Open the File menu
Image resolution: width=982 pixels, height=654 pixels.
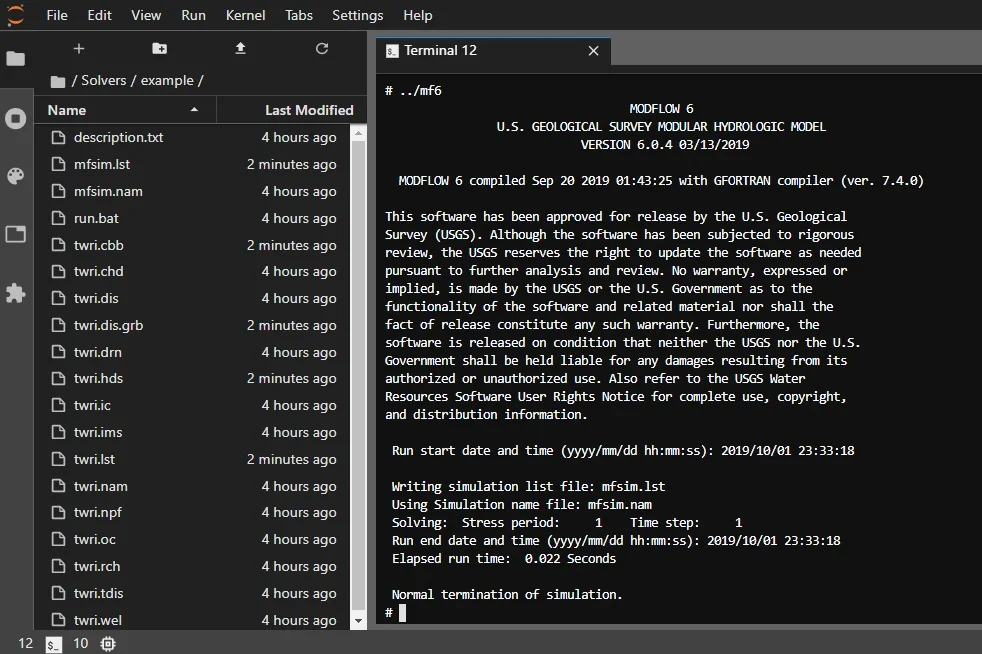pos(57,15)
